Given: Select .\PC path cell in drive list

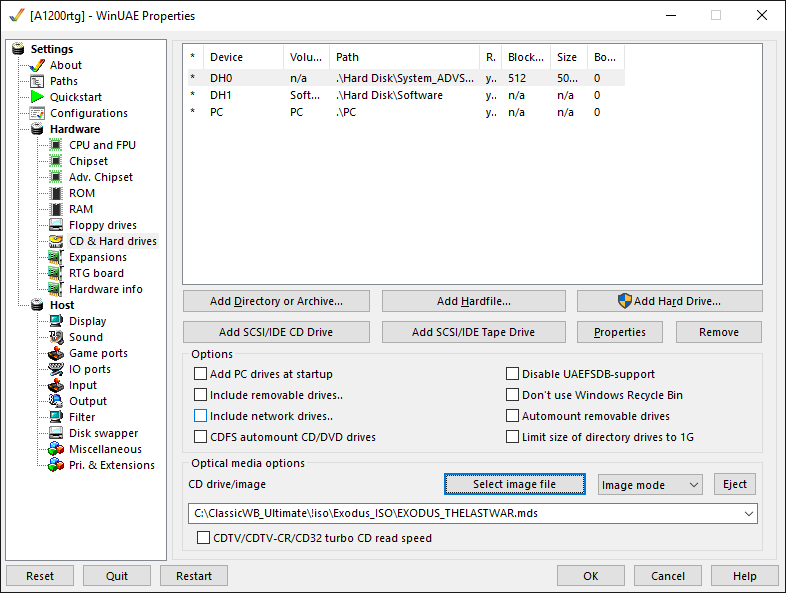Looking at the screenshot, I should (346, 112).
